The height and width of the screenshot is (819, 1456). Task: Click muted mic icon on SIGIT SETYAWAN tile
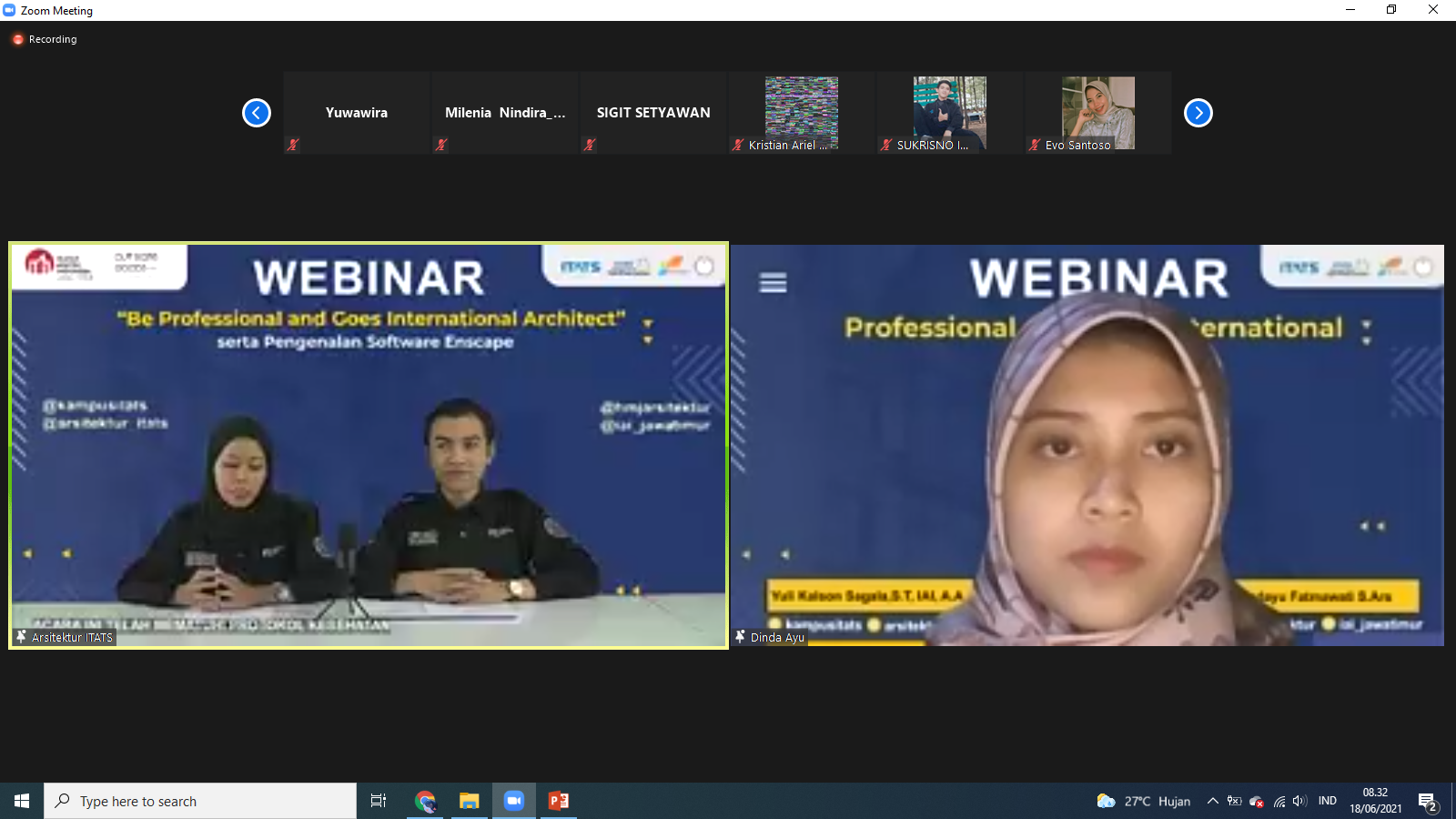pyautogui.click(x=590, y=145)
